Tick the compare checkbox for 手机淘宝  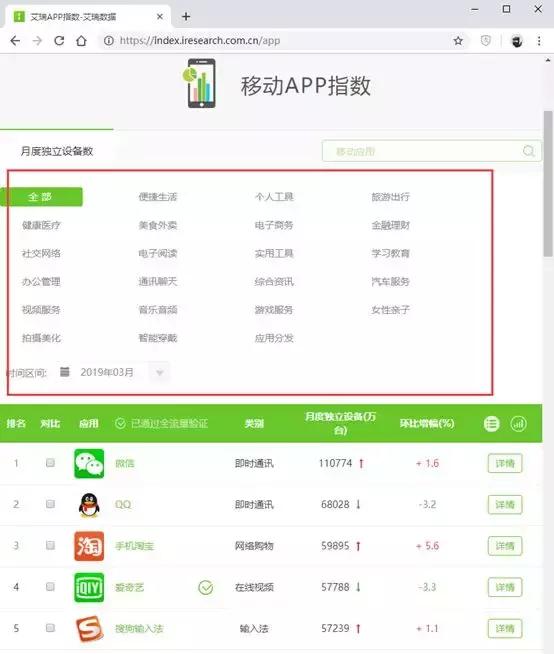click(50, 545)
